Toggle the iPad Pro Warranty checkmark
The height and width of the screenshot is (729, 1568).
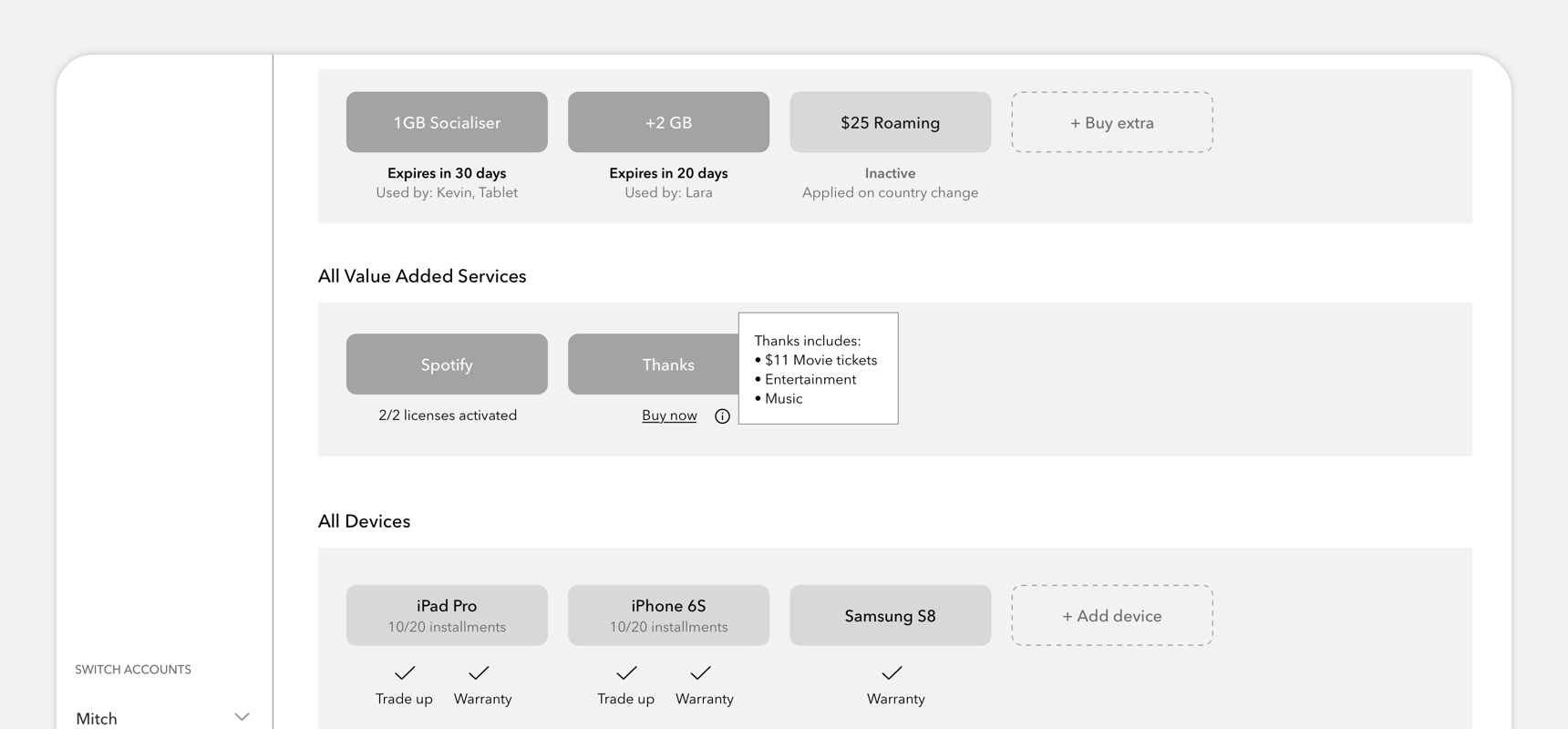(480, 673)
